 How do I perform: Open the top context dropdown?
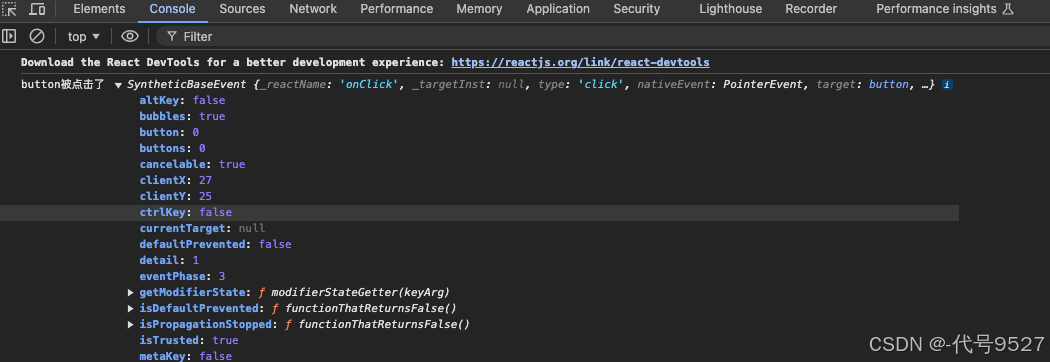pyautogui.click(x=84, y=36)
